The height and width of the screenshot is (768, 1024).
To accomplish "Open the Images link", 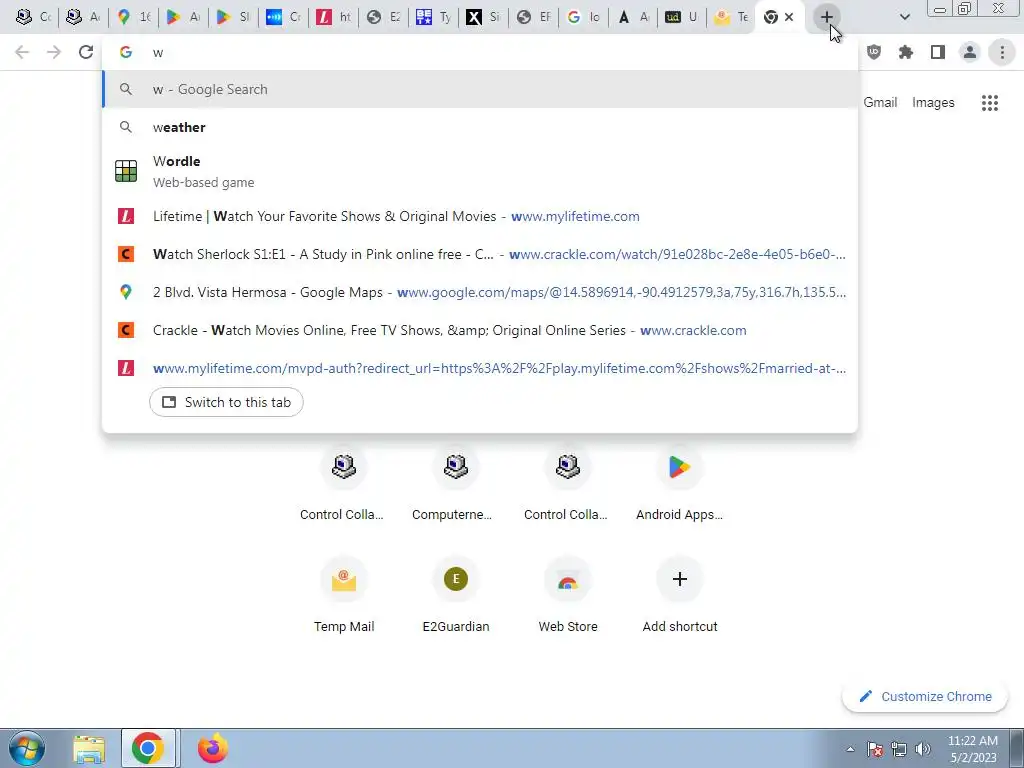I will click(x=933, y=103).
